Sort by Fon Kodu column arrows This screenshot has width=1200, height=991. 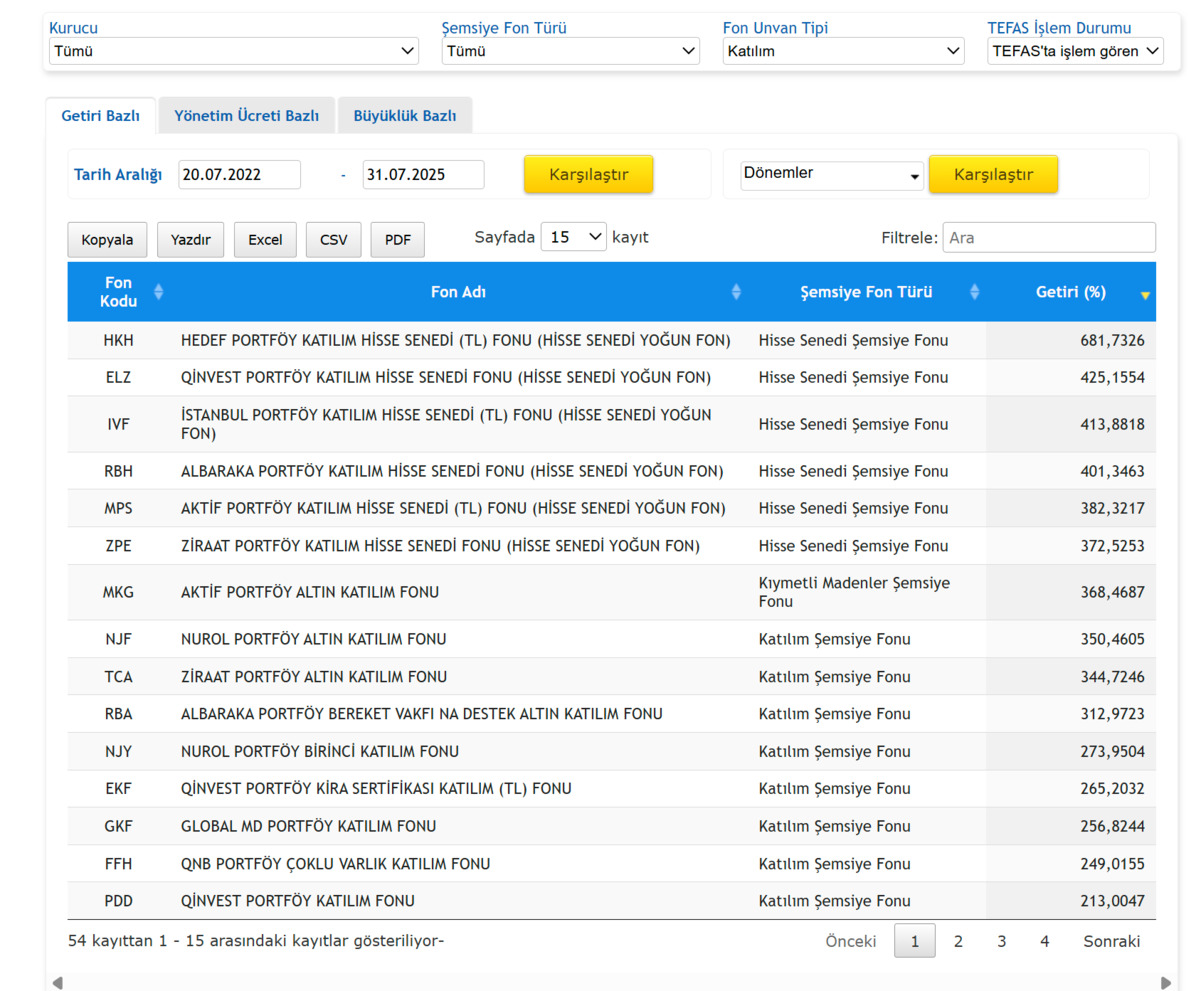pos(158,292)
